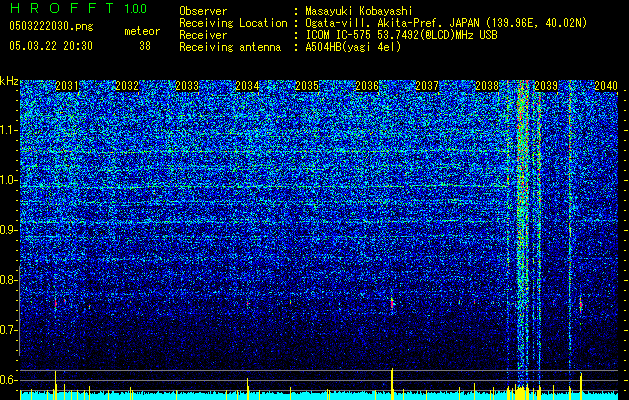Click the tallest yellow intensity spike under 2036
The height and width of the screenshot is (400, 629).
392,384
